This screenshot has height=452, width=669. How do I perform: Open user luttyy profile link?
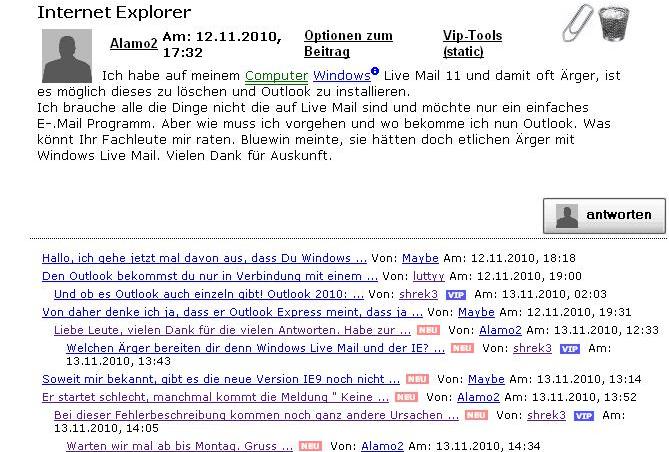429,276
